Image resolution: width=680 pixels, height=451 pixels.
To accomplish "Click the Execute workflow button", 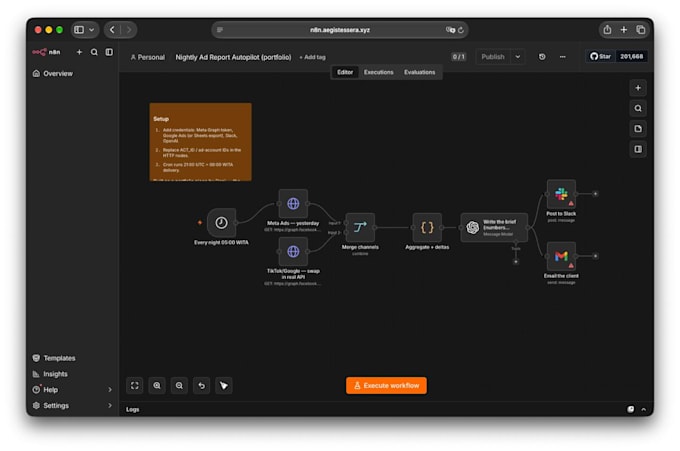I will coord(386,386).
